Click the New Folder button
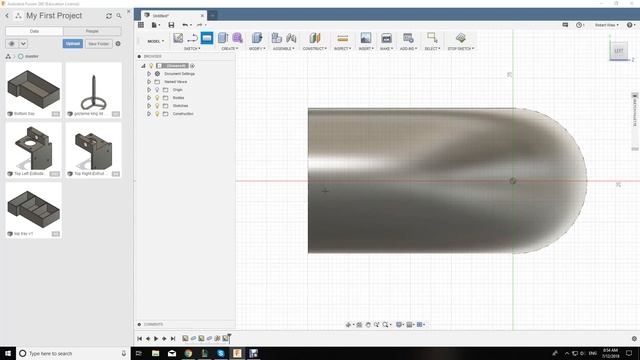The image size is (640, 360). coord(98,44)
